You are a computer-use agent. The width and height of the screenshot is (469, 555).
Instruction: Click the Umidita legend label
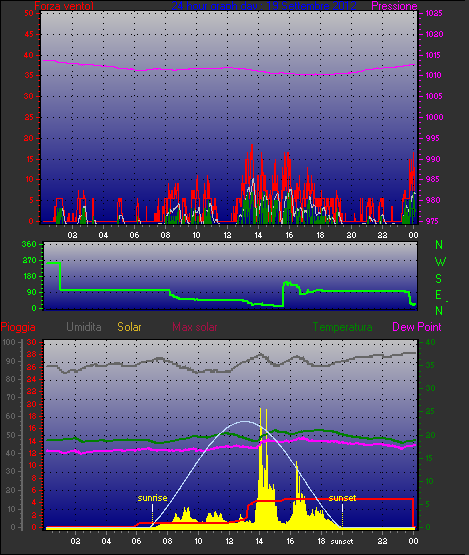(84, 327)
